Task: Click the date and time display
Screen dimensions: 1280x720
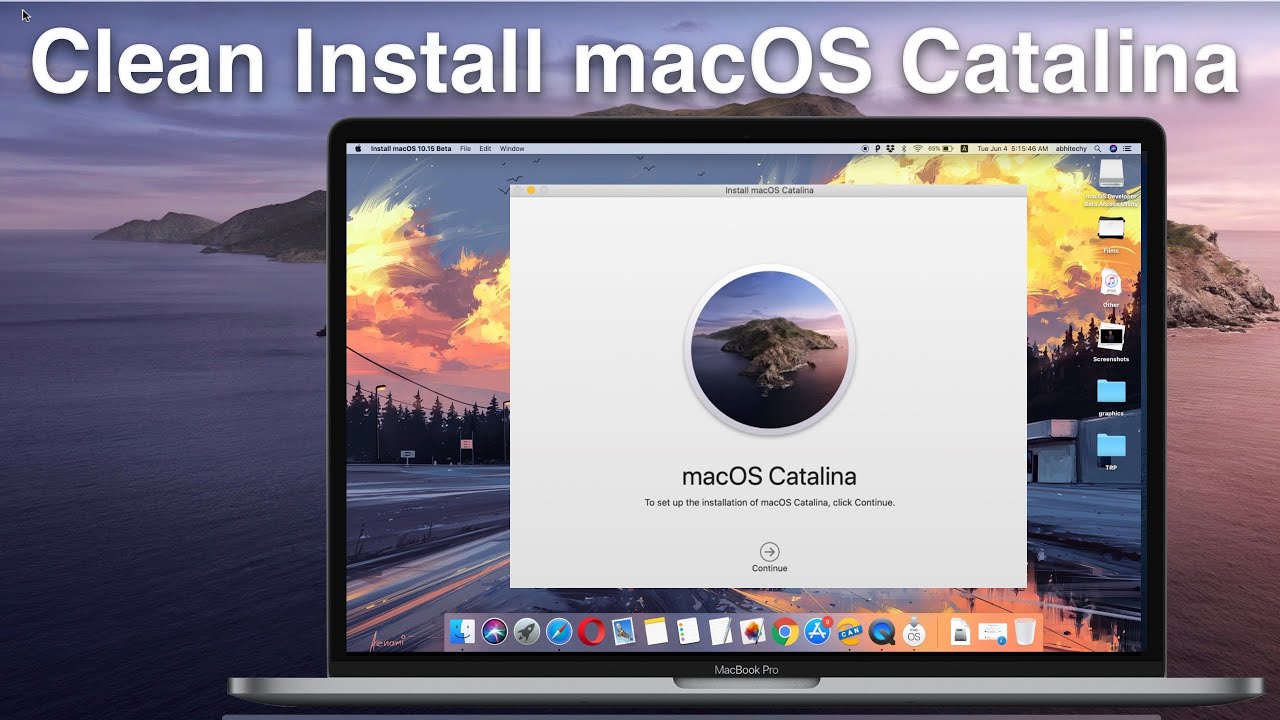Action: tap(1013, 148)
